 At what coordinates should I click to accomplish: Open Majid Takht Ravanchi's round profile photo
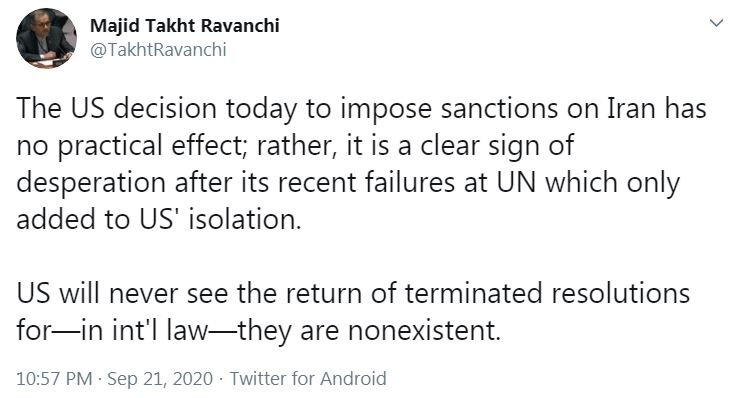point(46,38)
